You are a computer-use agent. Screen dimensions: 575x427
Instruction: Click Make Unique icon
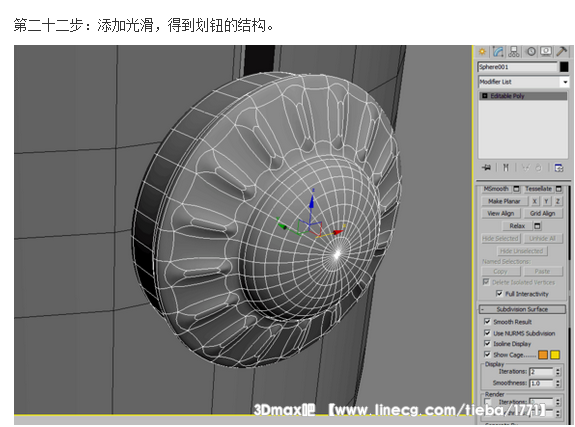click(x=526, y=168)
